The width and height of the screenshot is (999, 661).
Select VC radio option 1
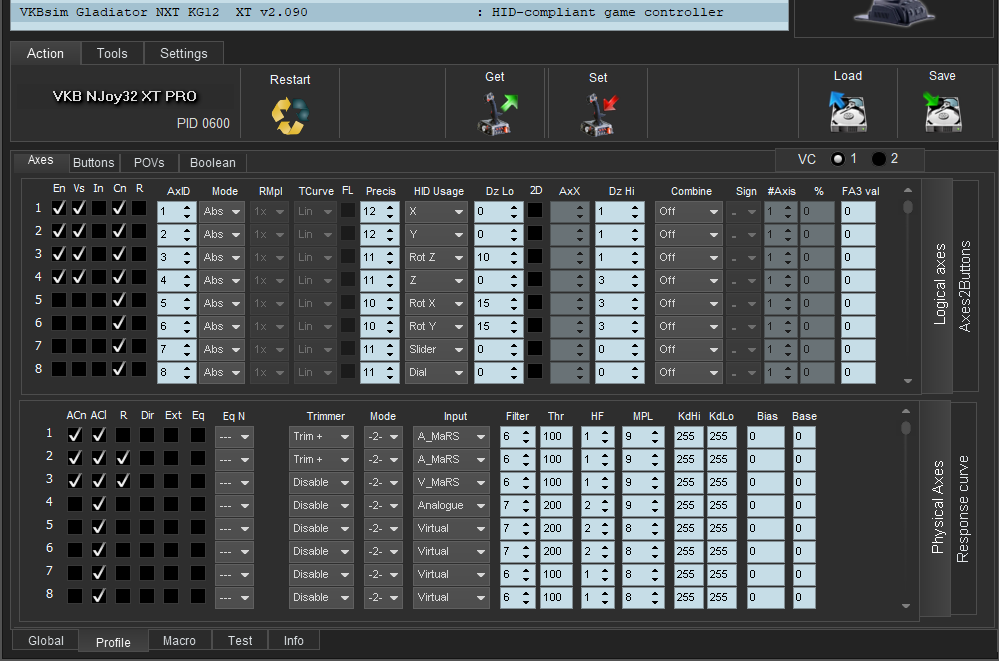tap(838, 159)
